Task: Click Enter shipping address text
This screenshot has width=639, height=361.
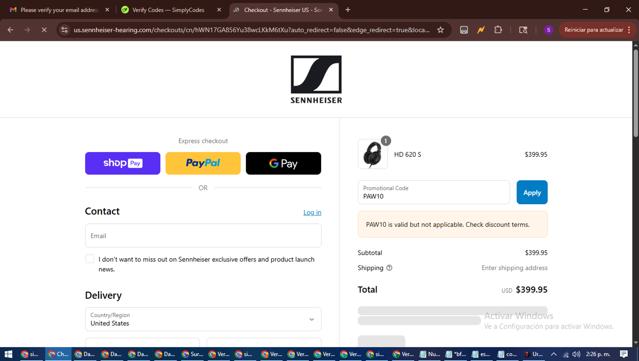Action: click(x=514, y=268)
